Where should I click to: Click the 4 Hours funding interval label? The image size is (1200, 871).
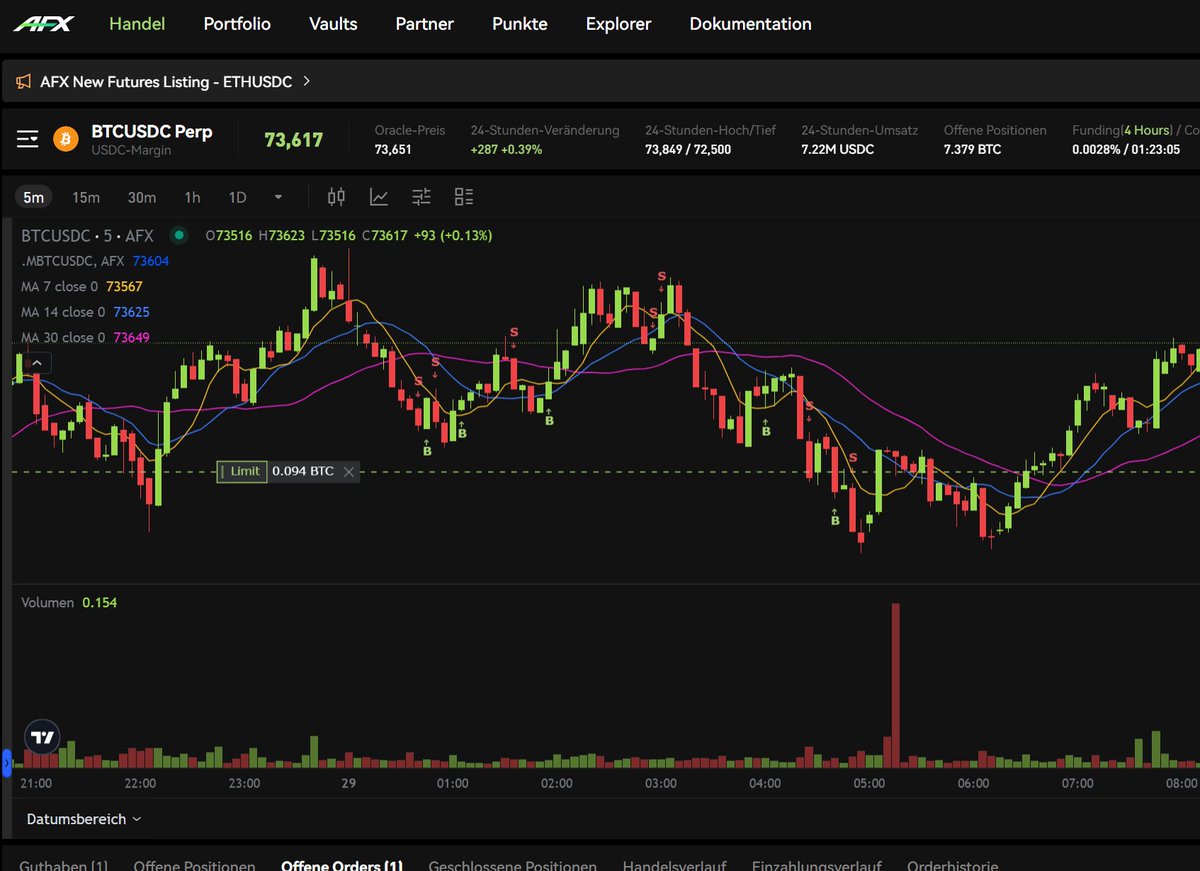click(x=1146, y=130)
